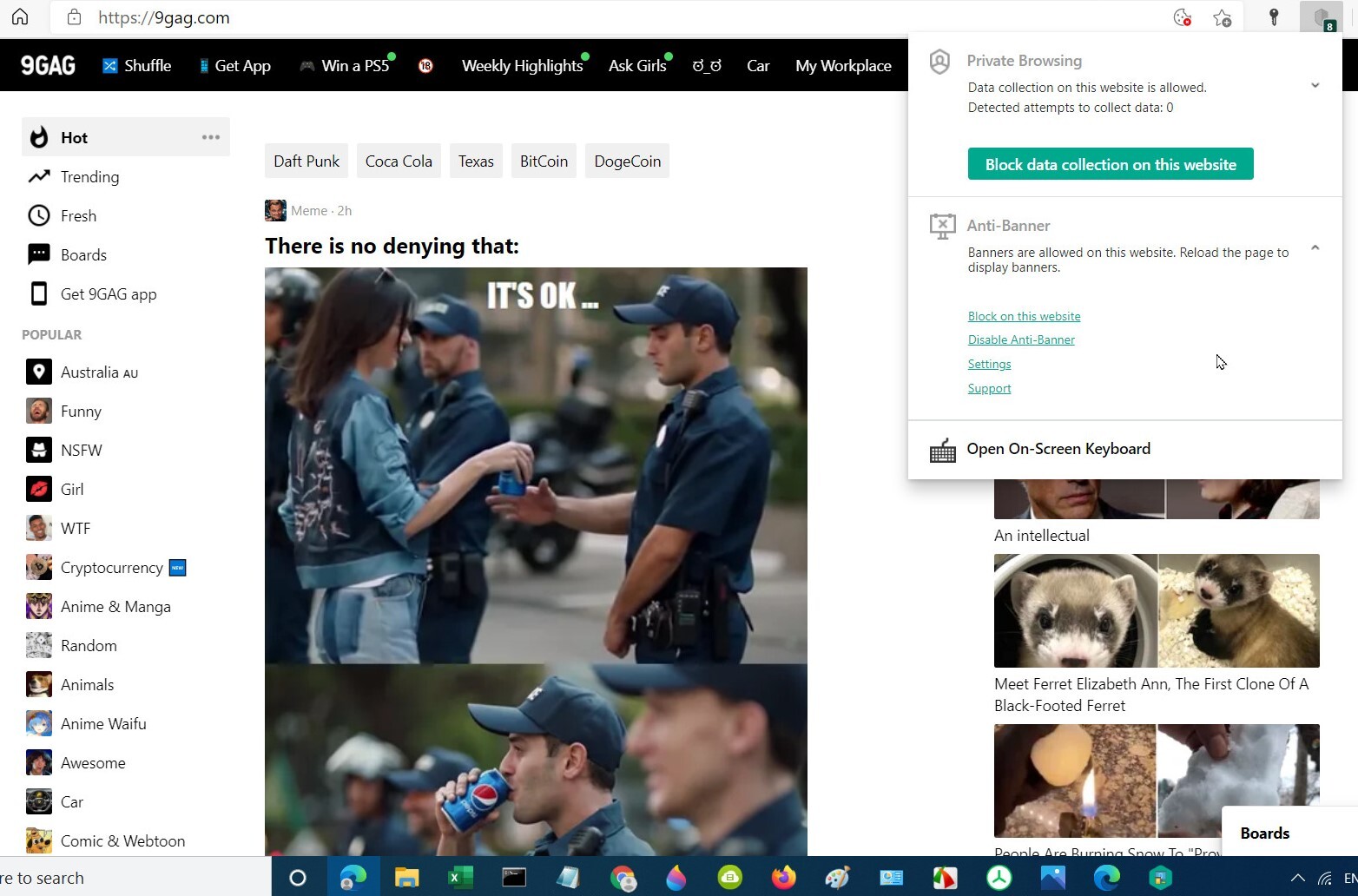Click the NSFW section icon
The width and height of the screenshot is (1358, 896).
(39, 450)
